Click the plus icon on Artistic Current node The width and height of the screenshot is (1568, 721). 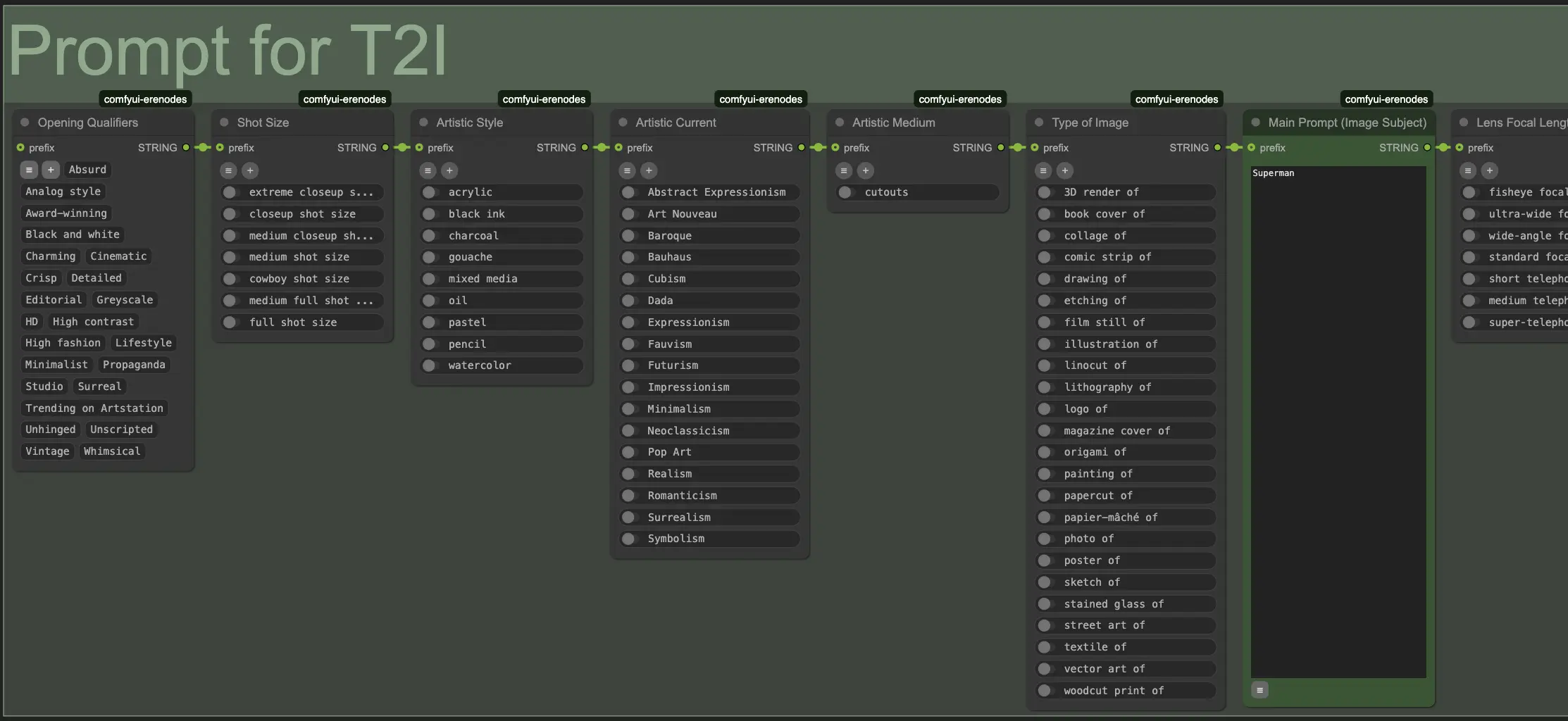(x=649, y=170)
